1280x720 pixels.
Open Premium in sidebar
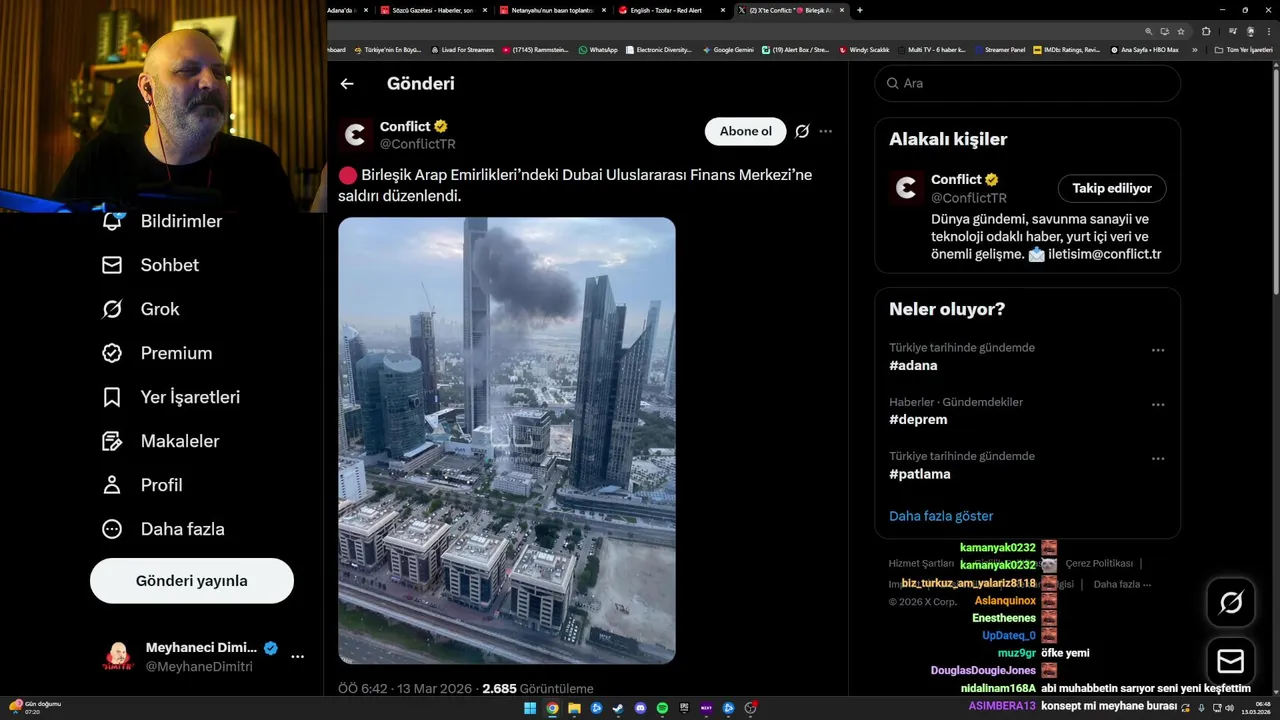(x=156, y=353)
